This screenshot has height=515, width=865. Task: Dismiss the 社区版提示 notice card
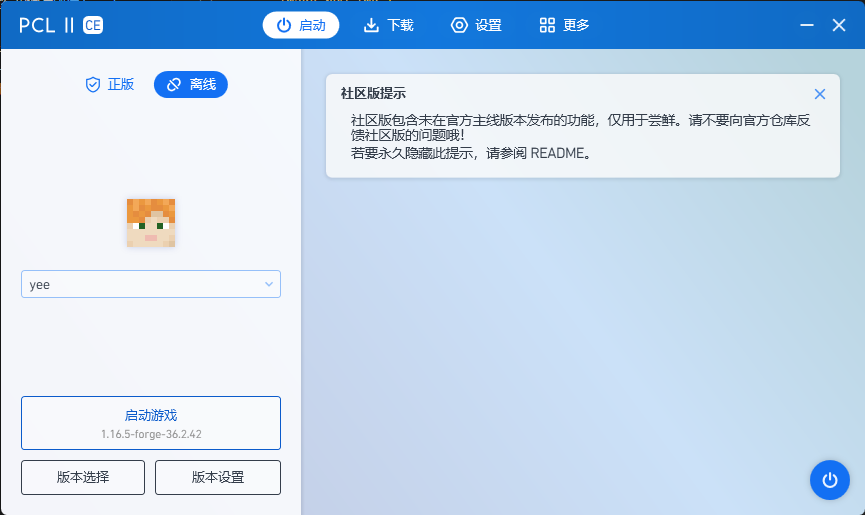[x=820, y=94]
